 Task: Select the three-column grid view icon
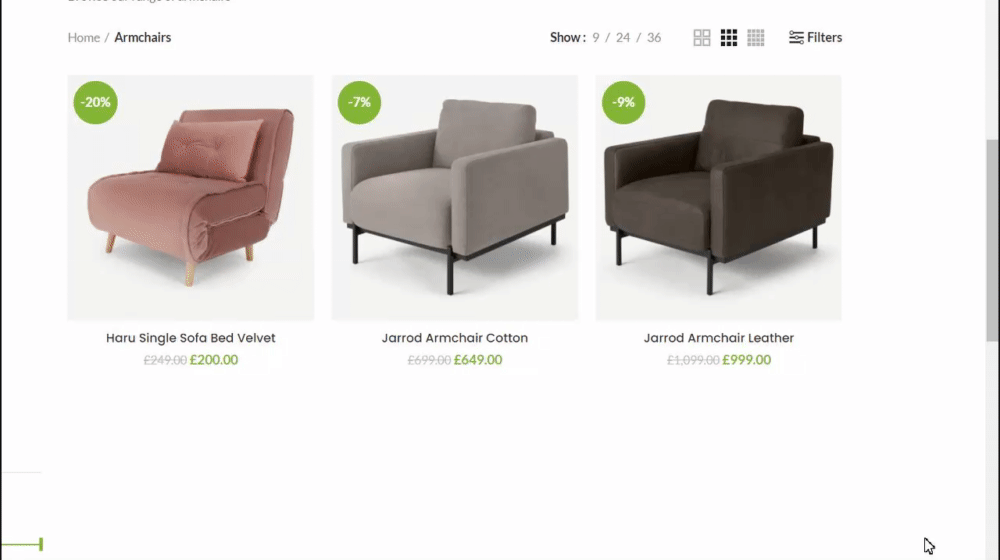[x=729, y=38]
